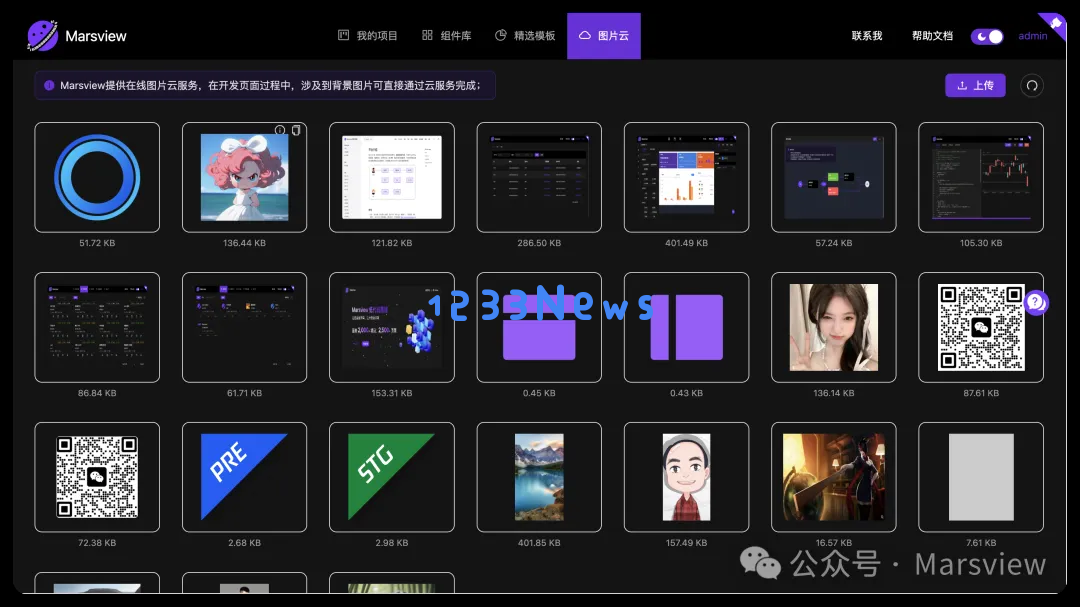Select the cartoon avatar image 157.49 KB

click(x=687, y=477)
